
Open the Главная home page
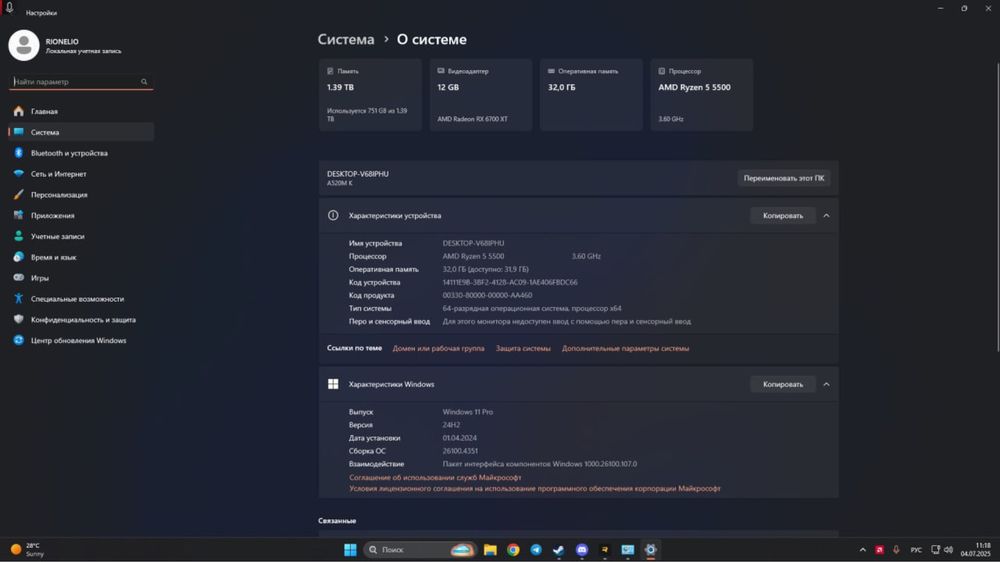81,112
